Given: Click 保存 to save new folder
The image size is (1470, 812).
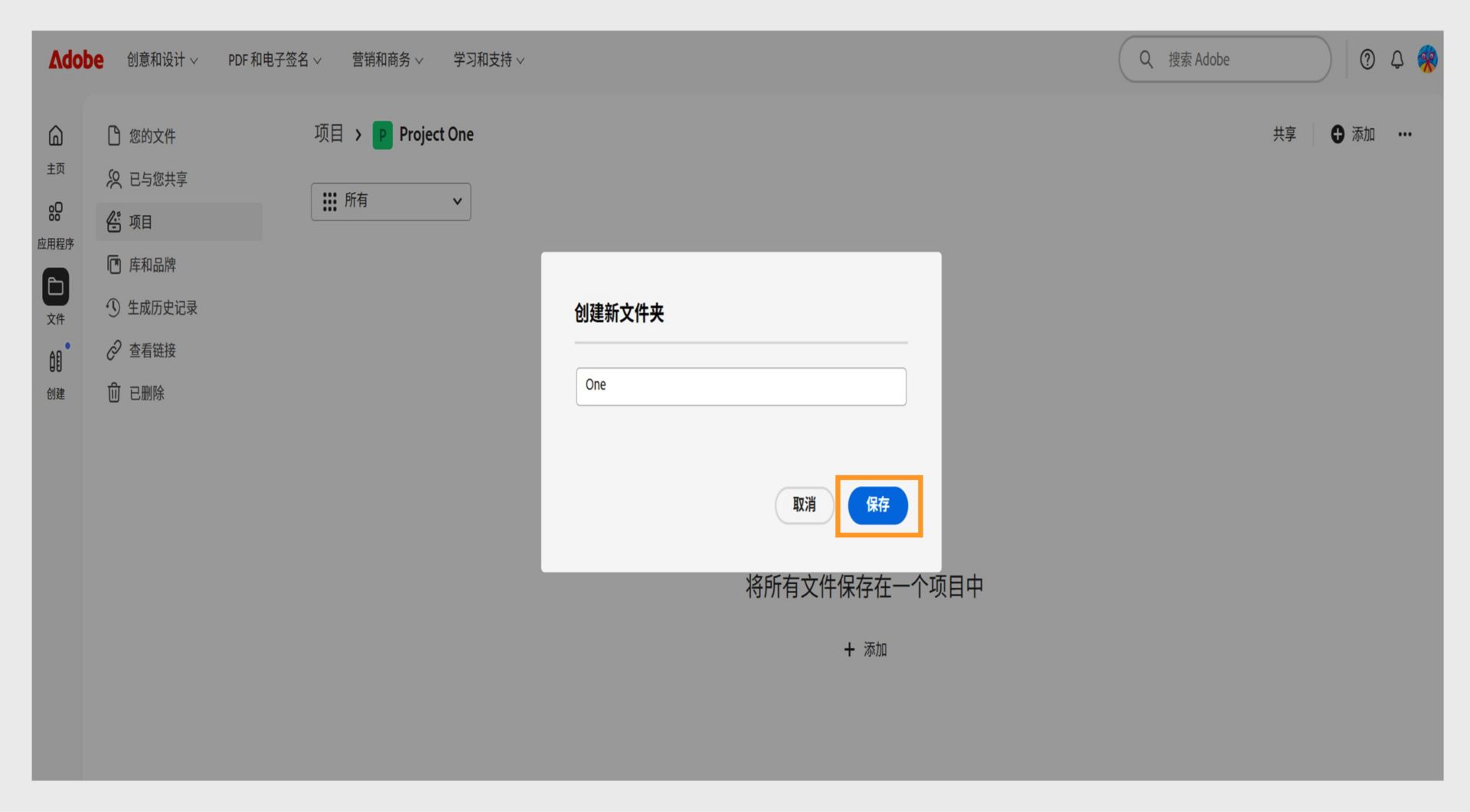Looking at the screenshot, I should [877, 505].
